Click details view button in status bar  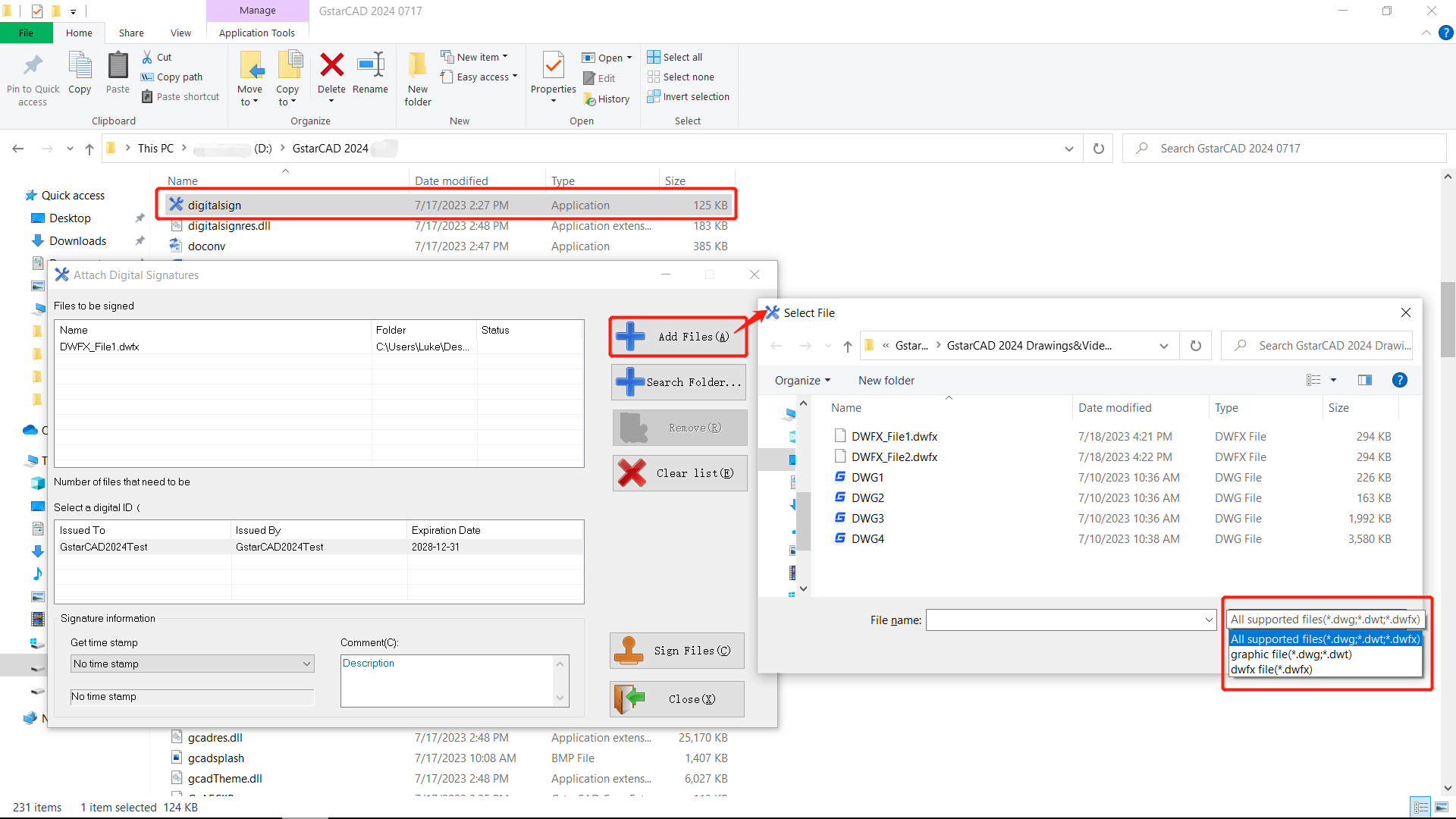1421,807
